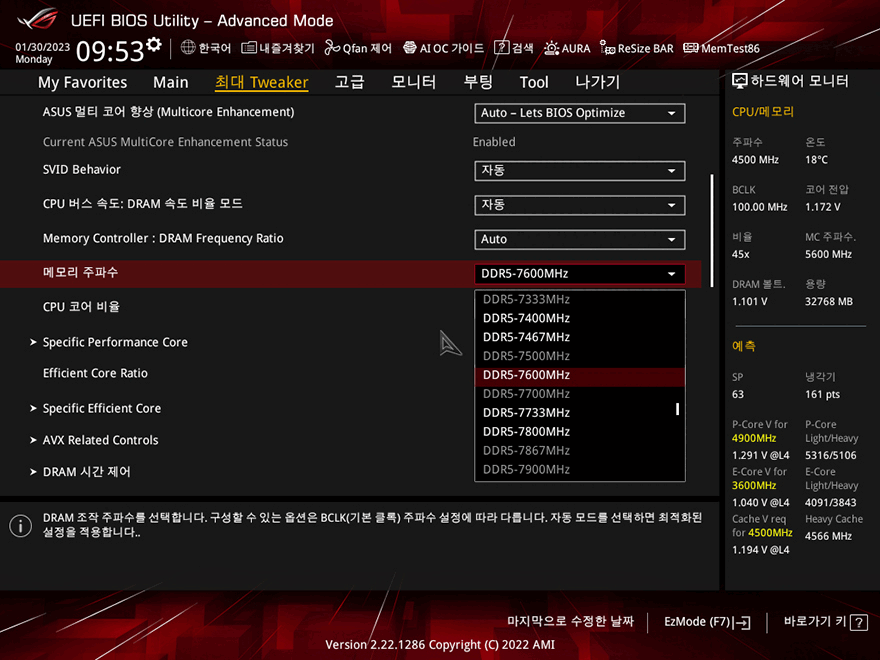Open the 고급 advanced tab
Screen dimensions: 880x660
(349, 82)
